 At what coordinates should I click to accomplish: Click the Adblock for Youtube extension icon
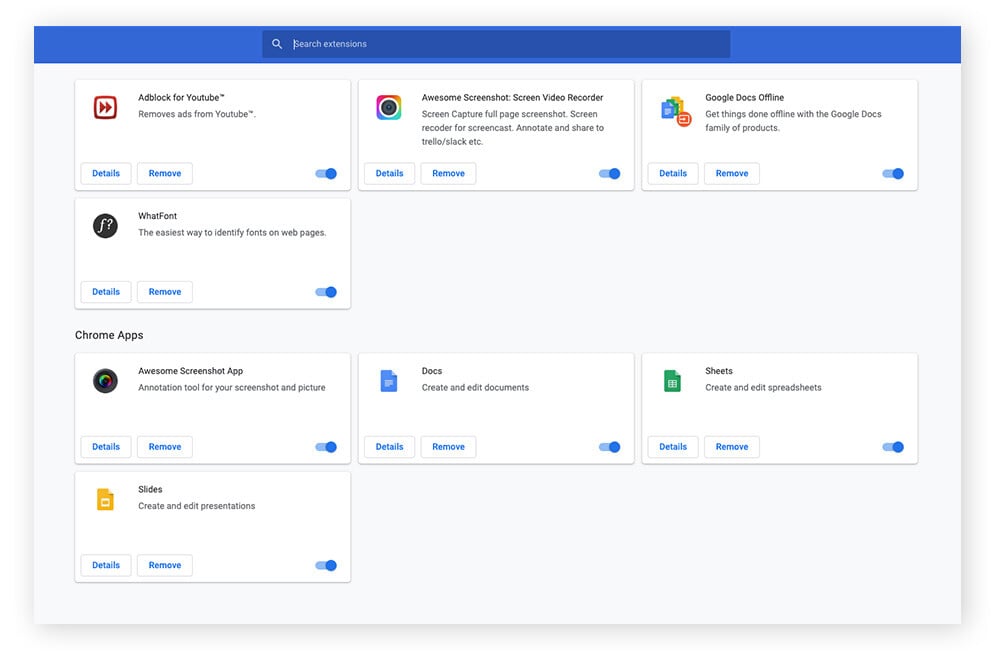coord(105,106)
